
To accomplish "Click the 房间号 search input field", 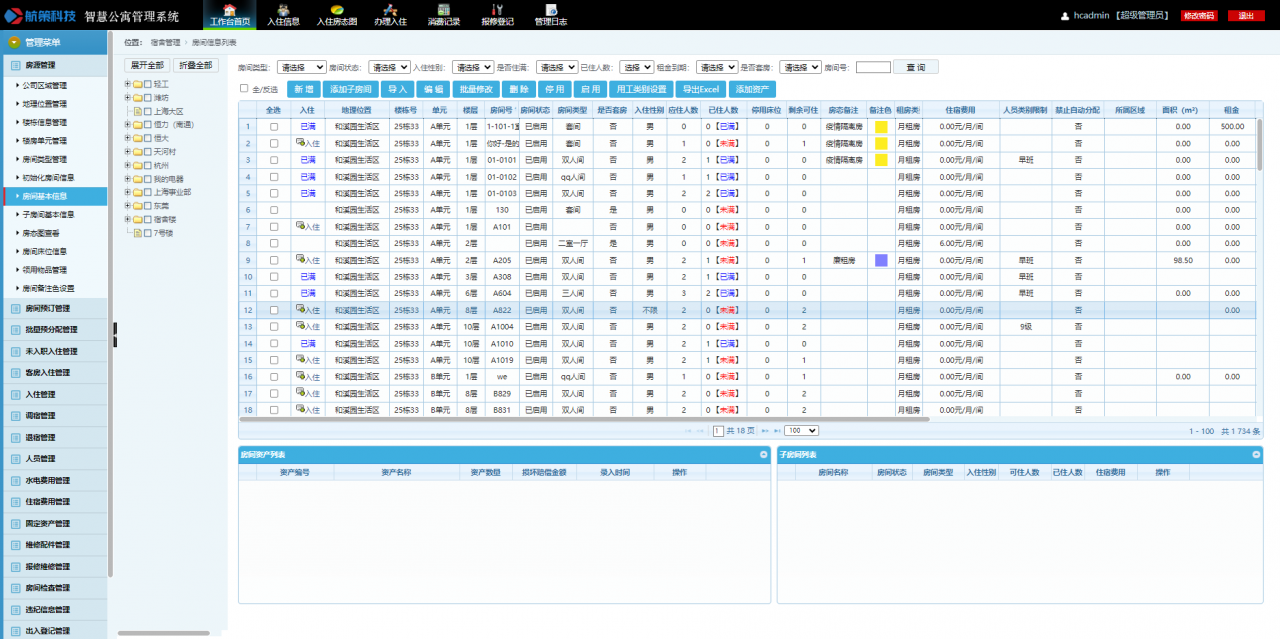I will pos(873,67).
